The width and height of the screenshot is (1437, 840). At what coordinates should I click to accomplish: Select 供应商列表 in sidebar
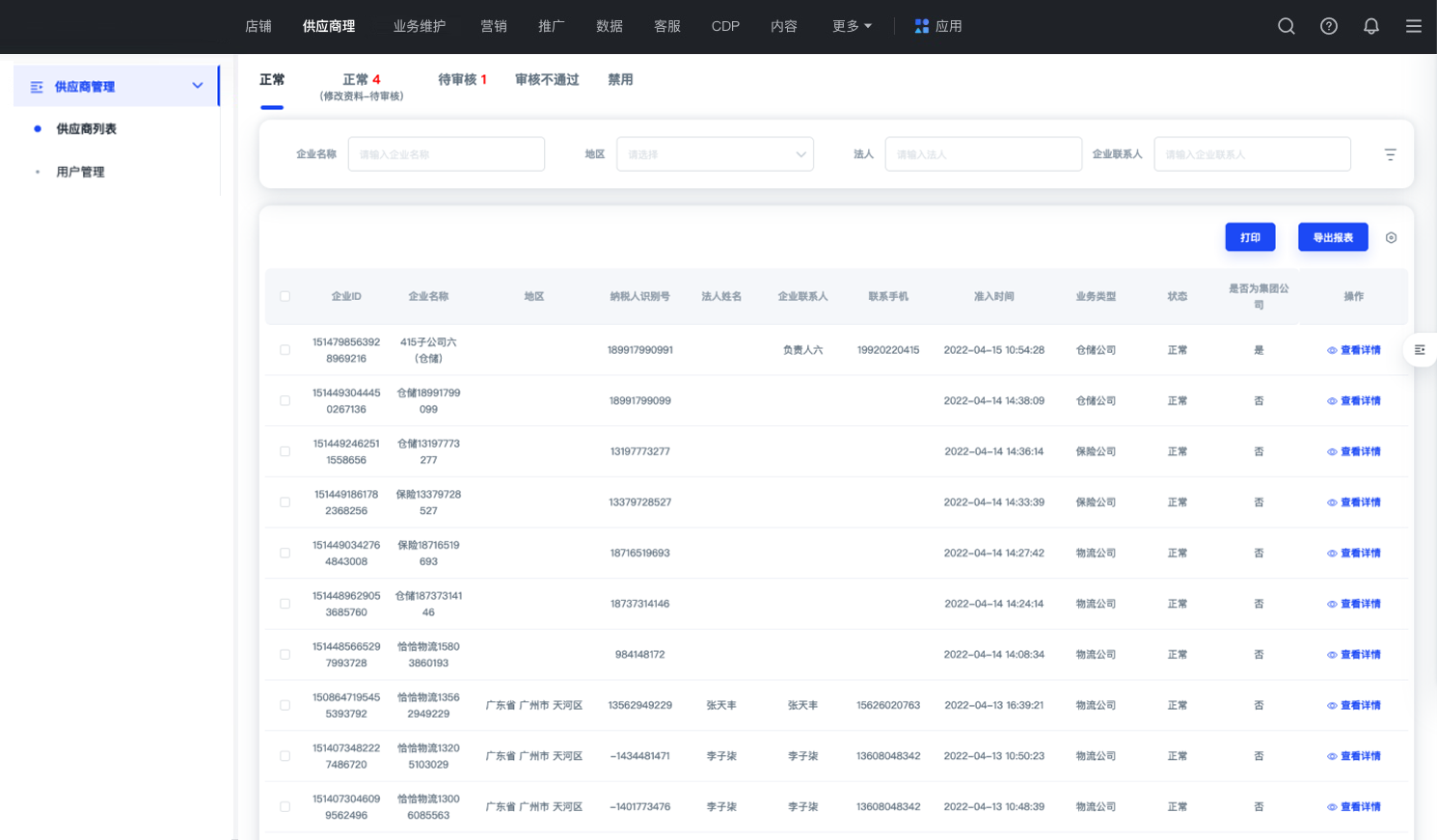[x=86, y=129]
